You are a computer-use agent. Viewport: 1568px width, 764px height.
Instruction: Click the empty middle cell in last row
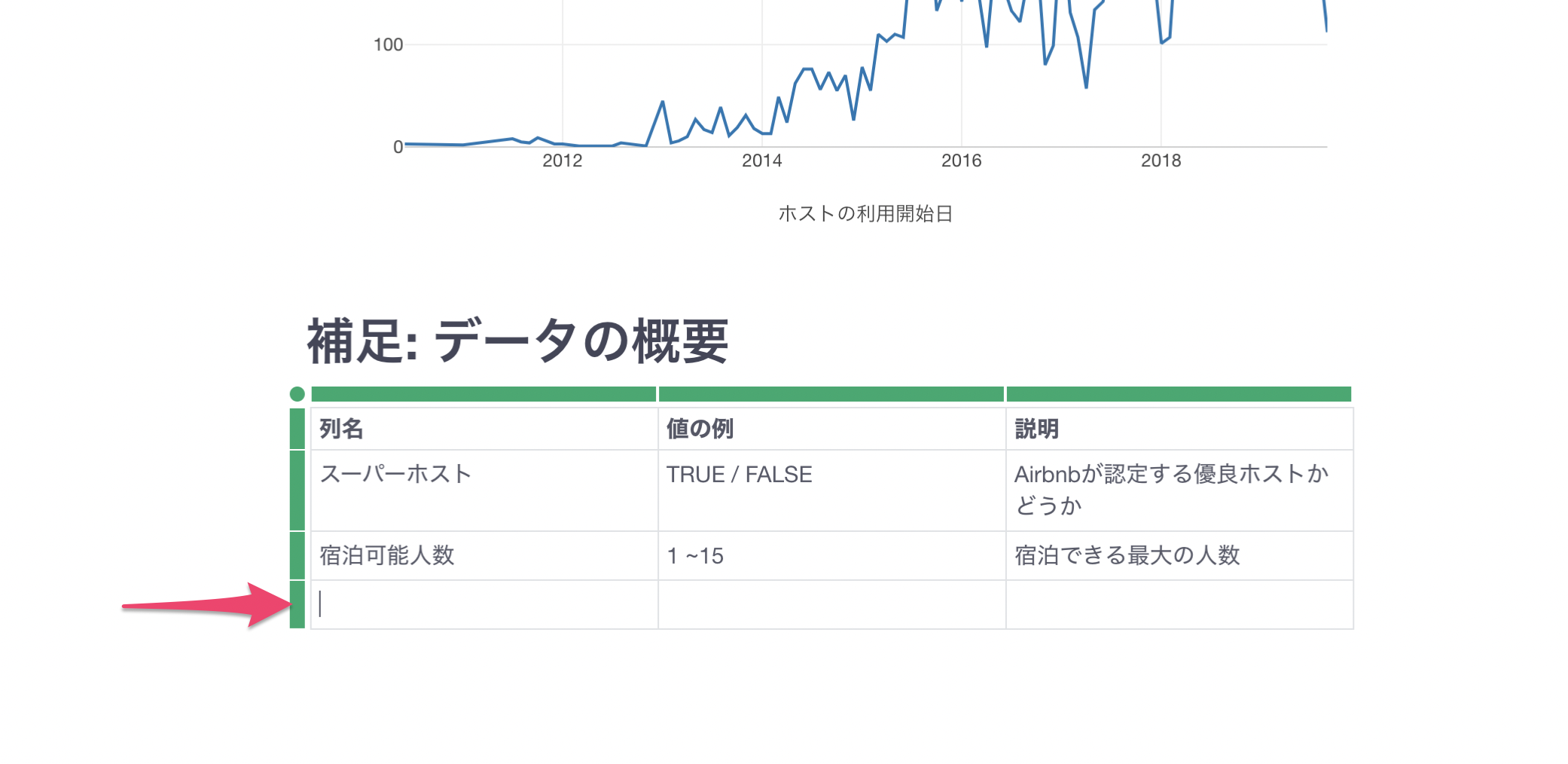pyautogui.click(x=832, y=604)
